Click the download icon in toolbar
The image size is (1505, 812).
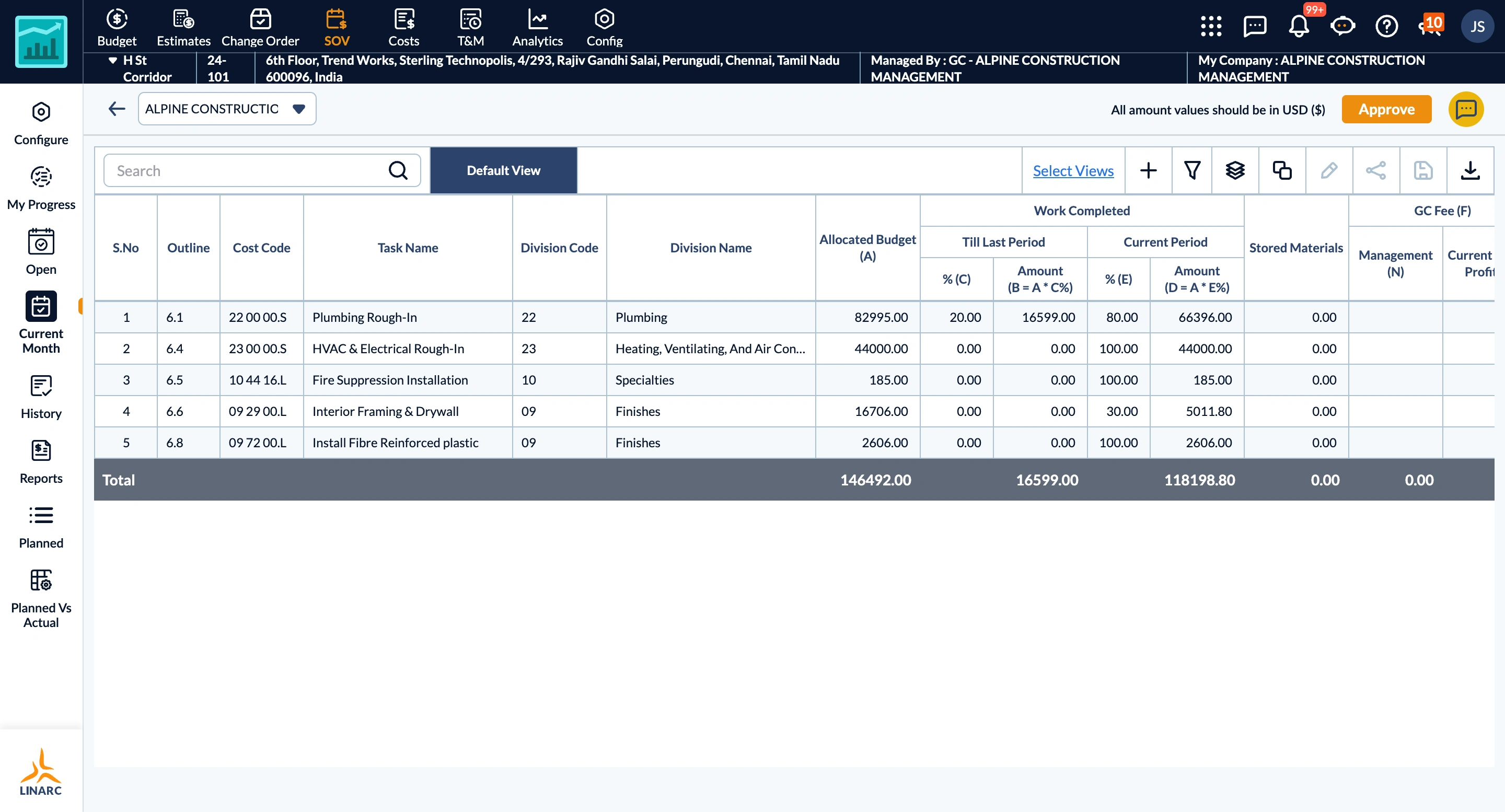click(1470, 170)
